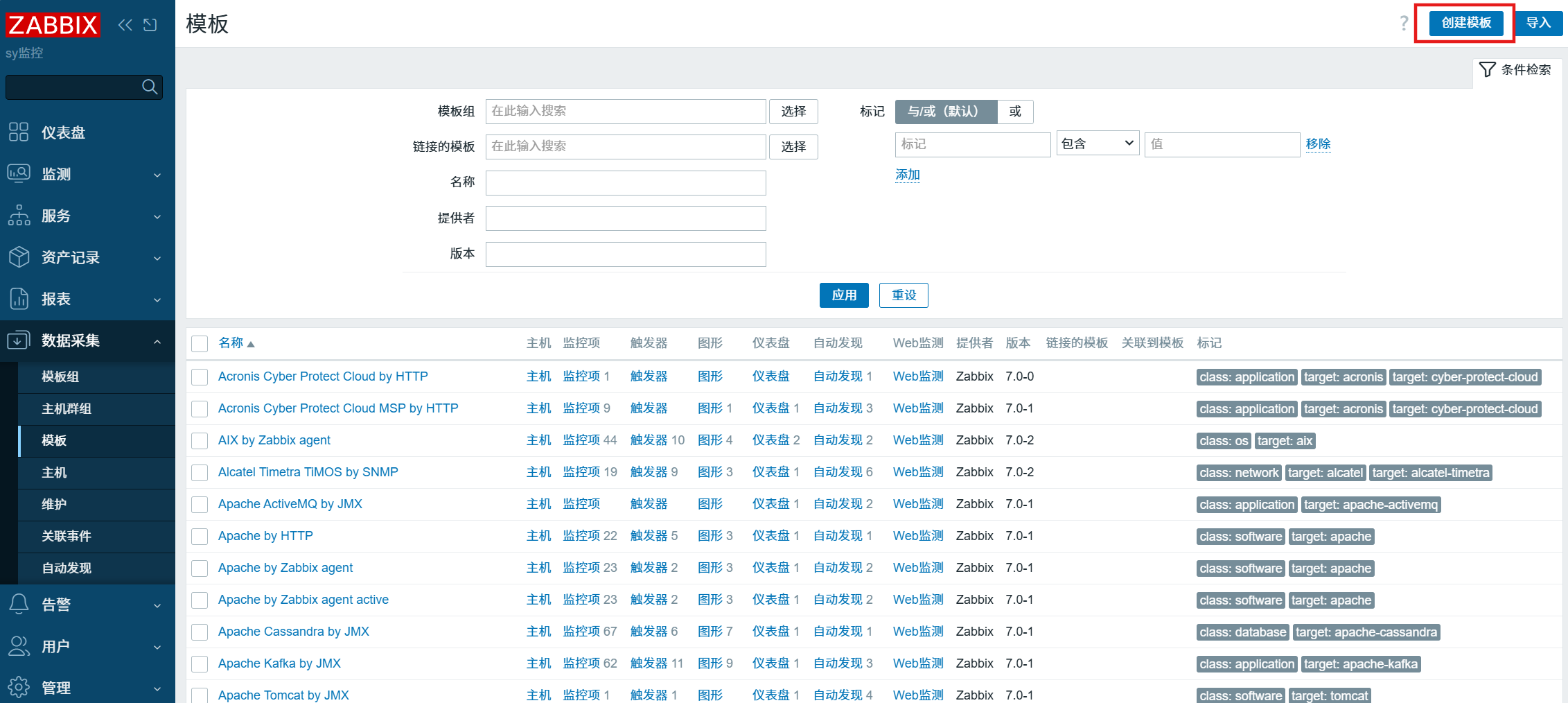Check the Acronis Cyber Protect Cloud by HTTP row
1568x703 pixels.
[x=200, y=377]
